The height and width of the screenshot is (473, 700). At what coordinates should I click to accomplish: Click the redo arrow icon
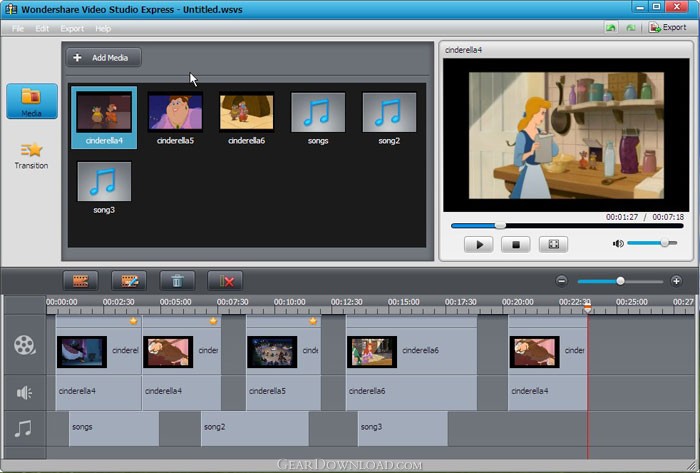(x=630, y=28)
